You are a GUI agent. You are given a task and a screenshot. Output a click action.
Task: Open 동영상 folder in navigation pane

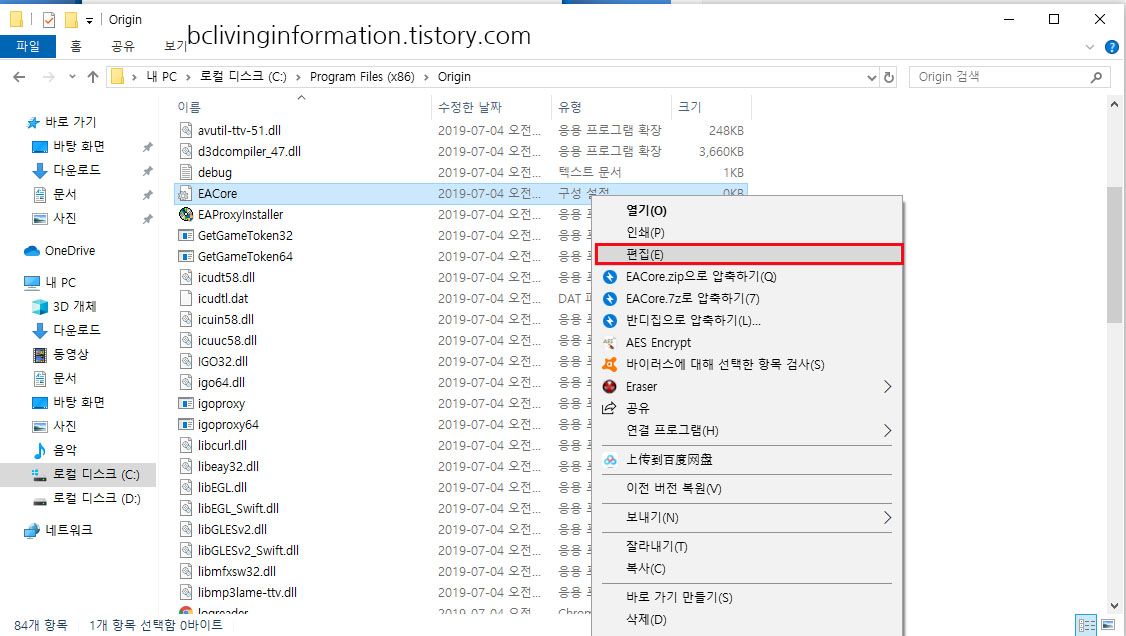click(70, 354)
